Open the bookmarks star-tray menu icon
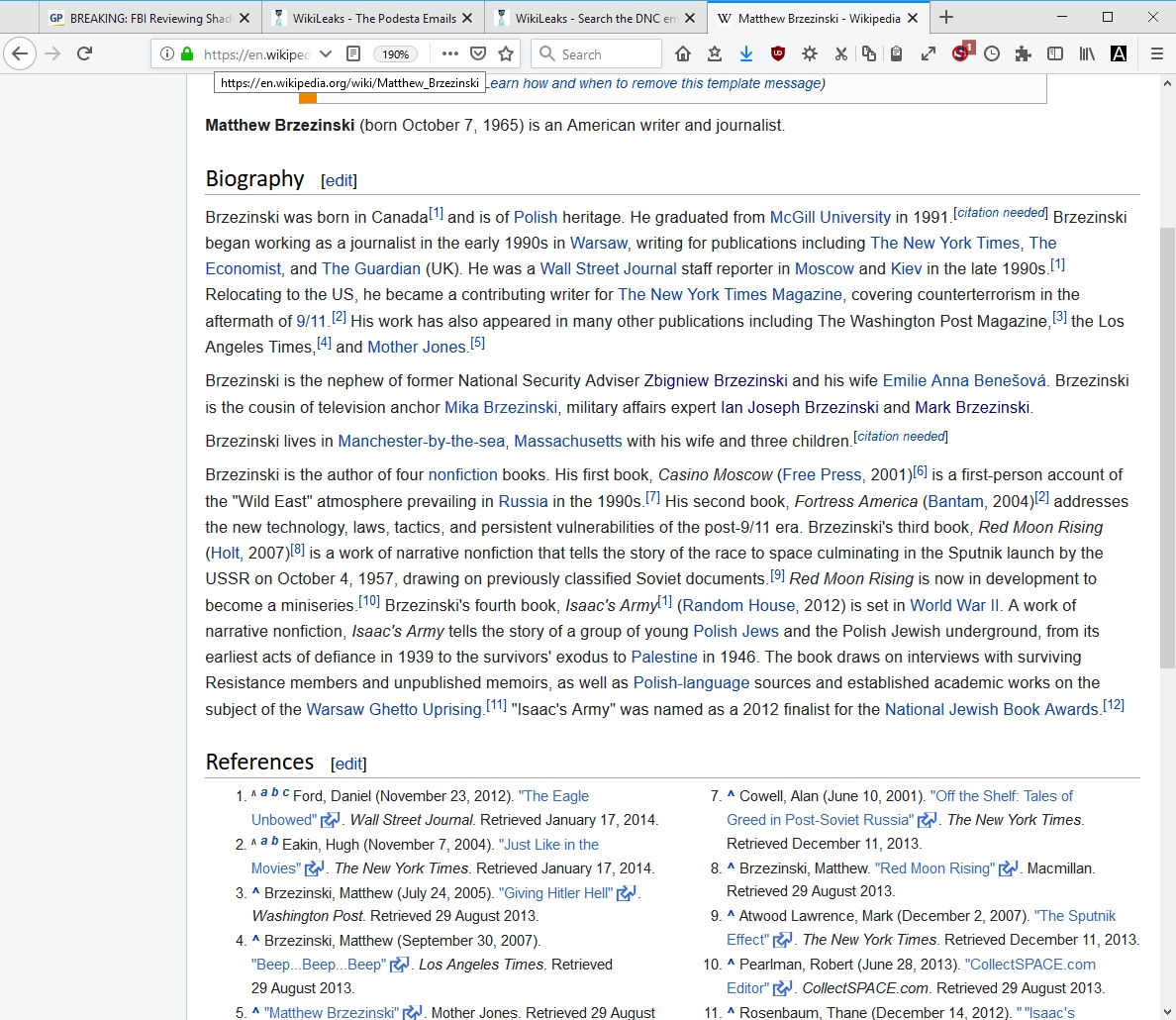This screenshot has height=1020, width=1176. pos(715,53)
